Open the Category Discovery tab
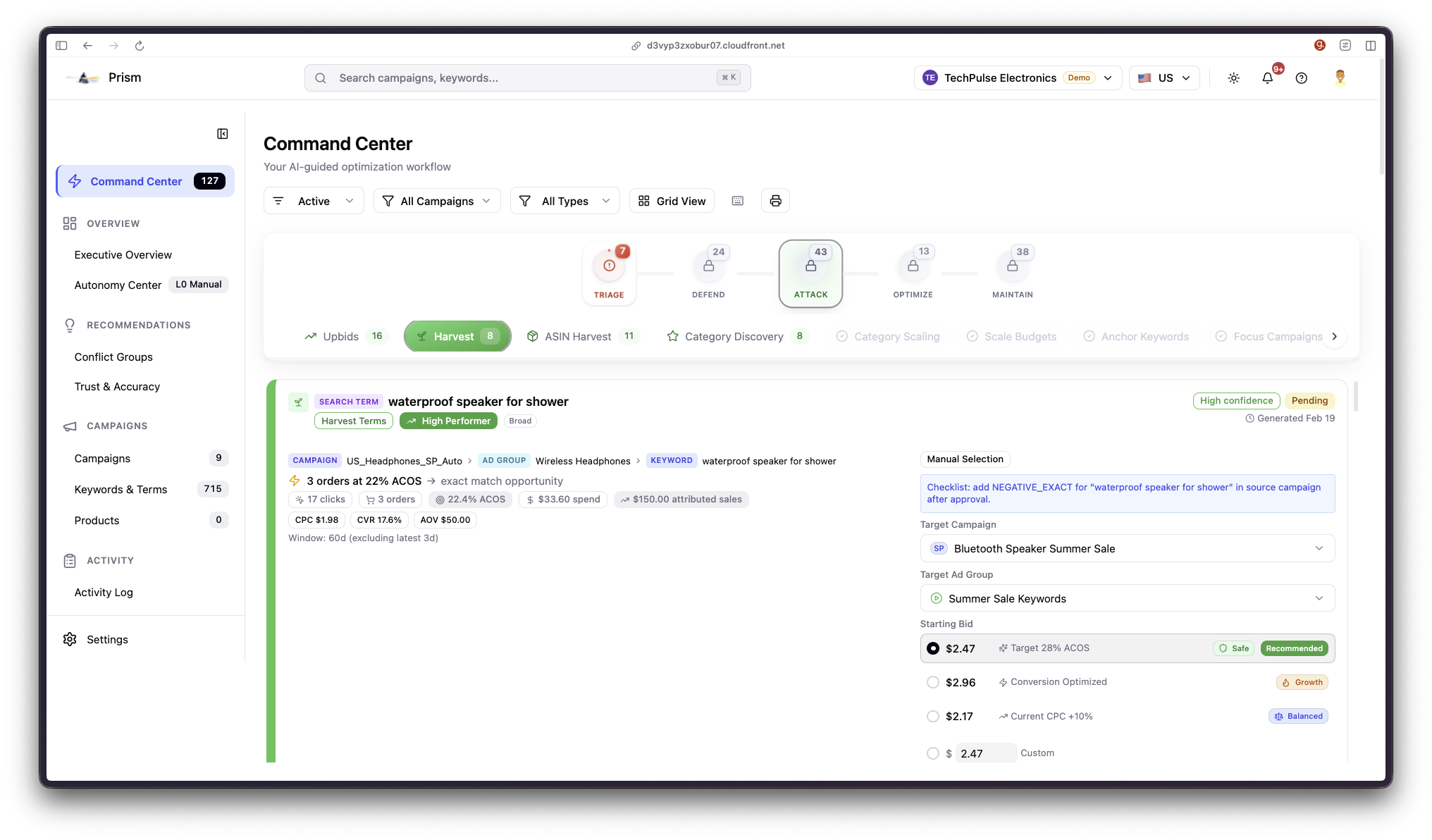 [735, 336]
